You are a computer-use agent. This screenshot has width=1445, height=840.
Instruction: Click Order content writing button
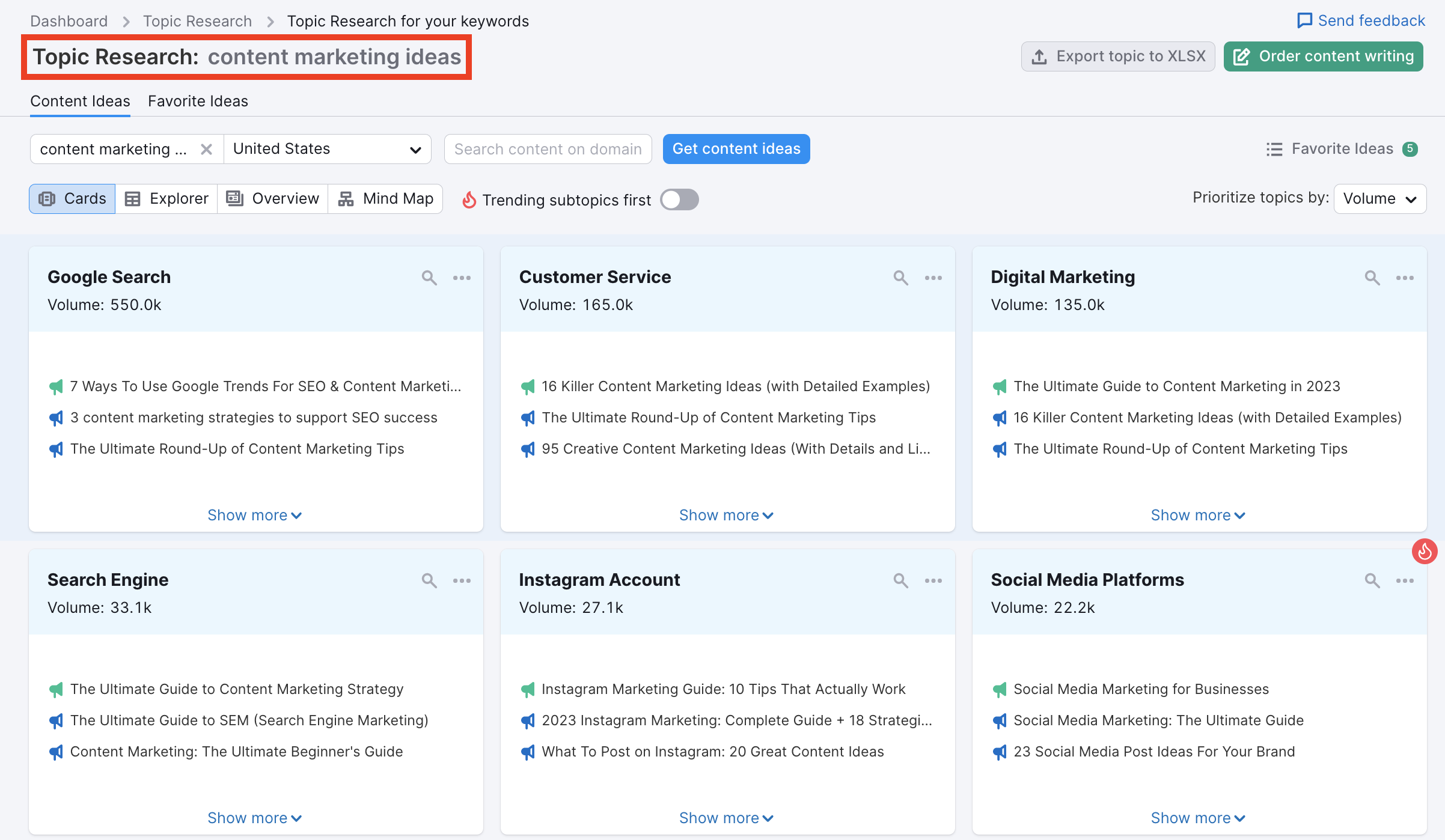1324,56
